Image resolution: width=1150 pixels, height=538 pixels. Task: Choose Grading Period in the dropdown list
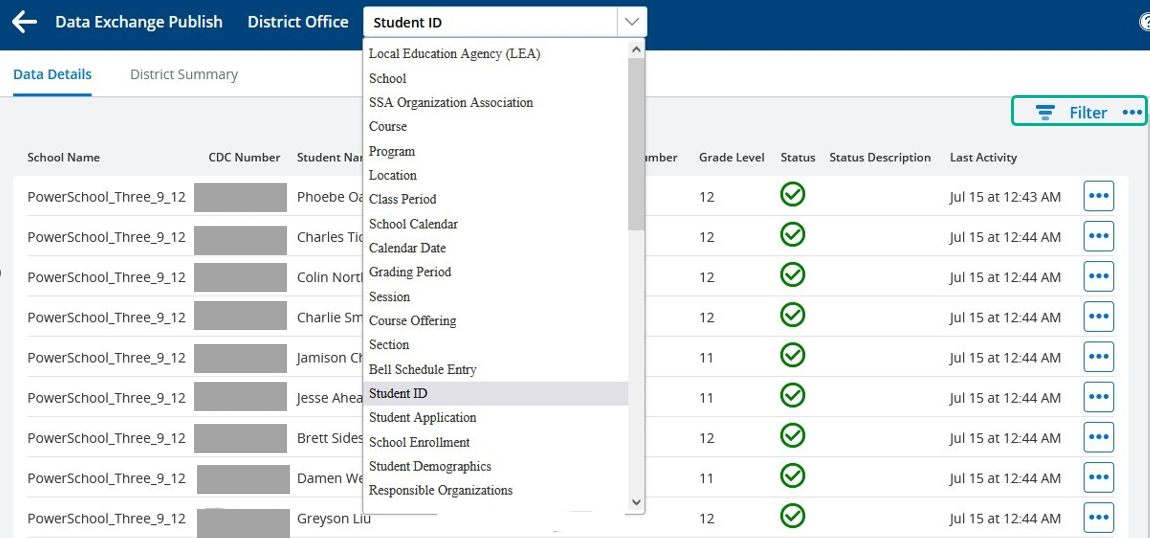(x=410, y=272)
